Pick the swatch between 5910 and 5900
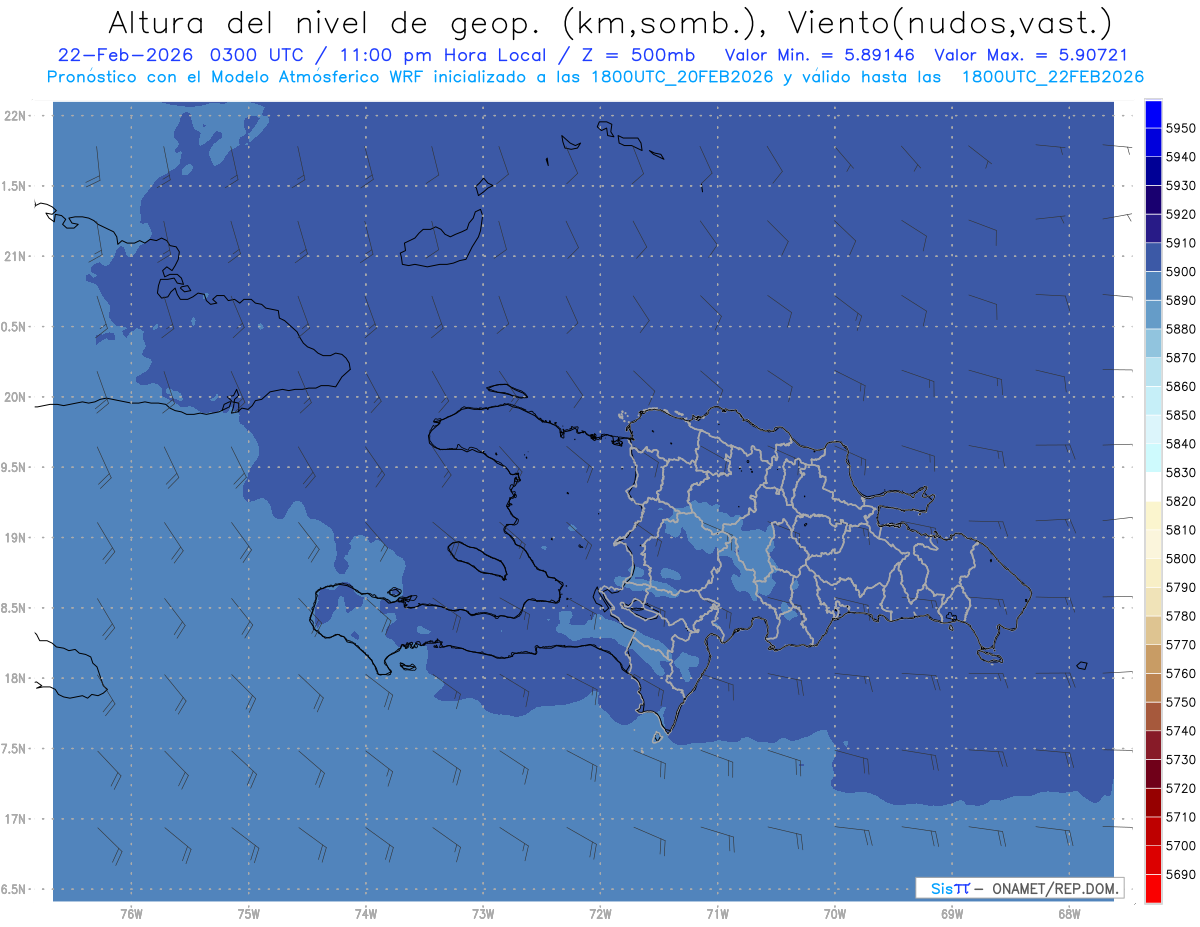Screen dimensions: 1200x927 [1153, 257]
